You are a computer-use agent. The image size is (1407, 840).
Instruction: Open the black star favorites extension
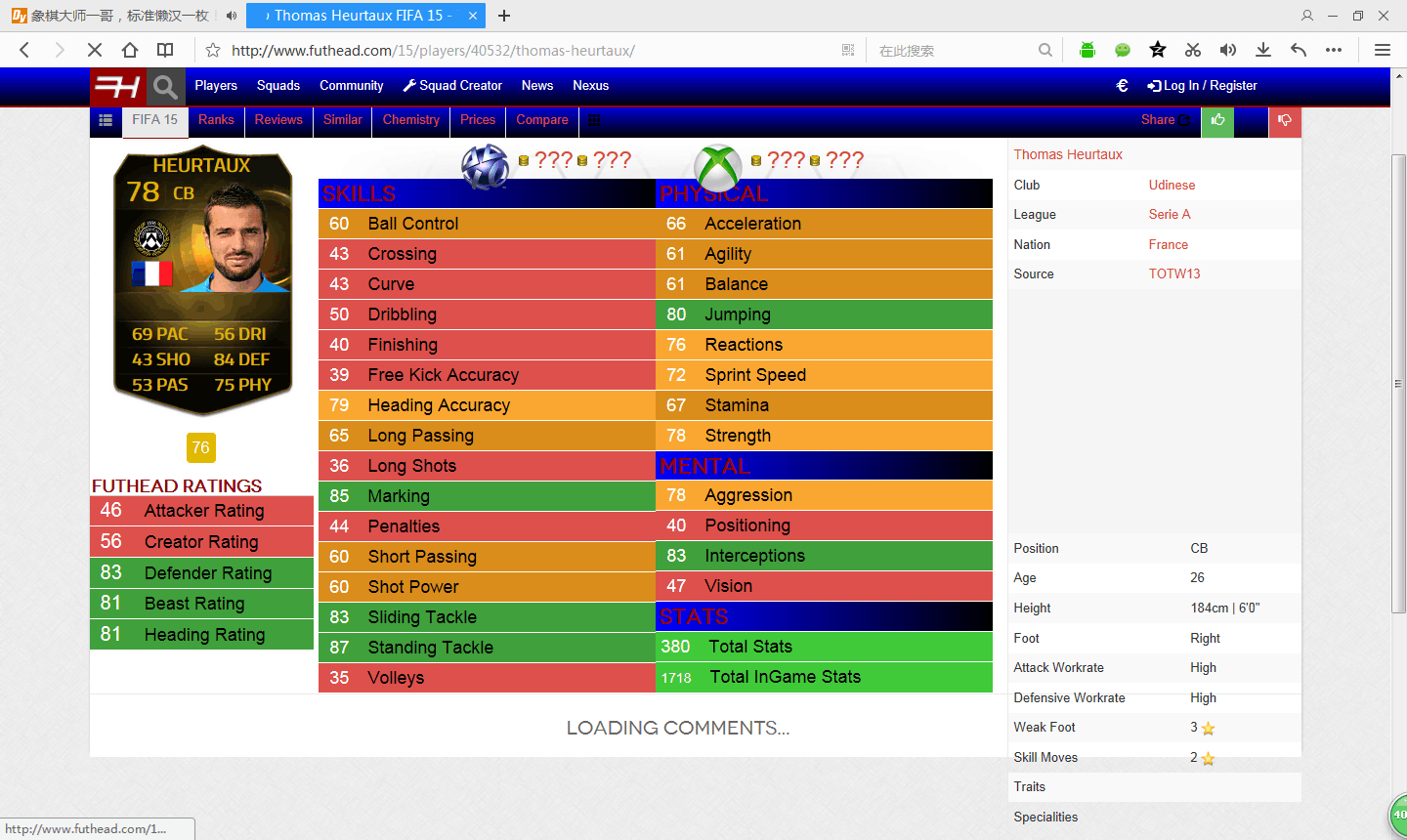(1158, 50)
